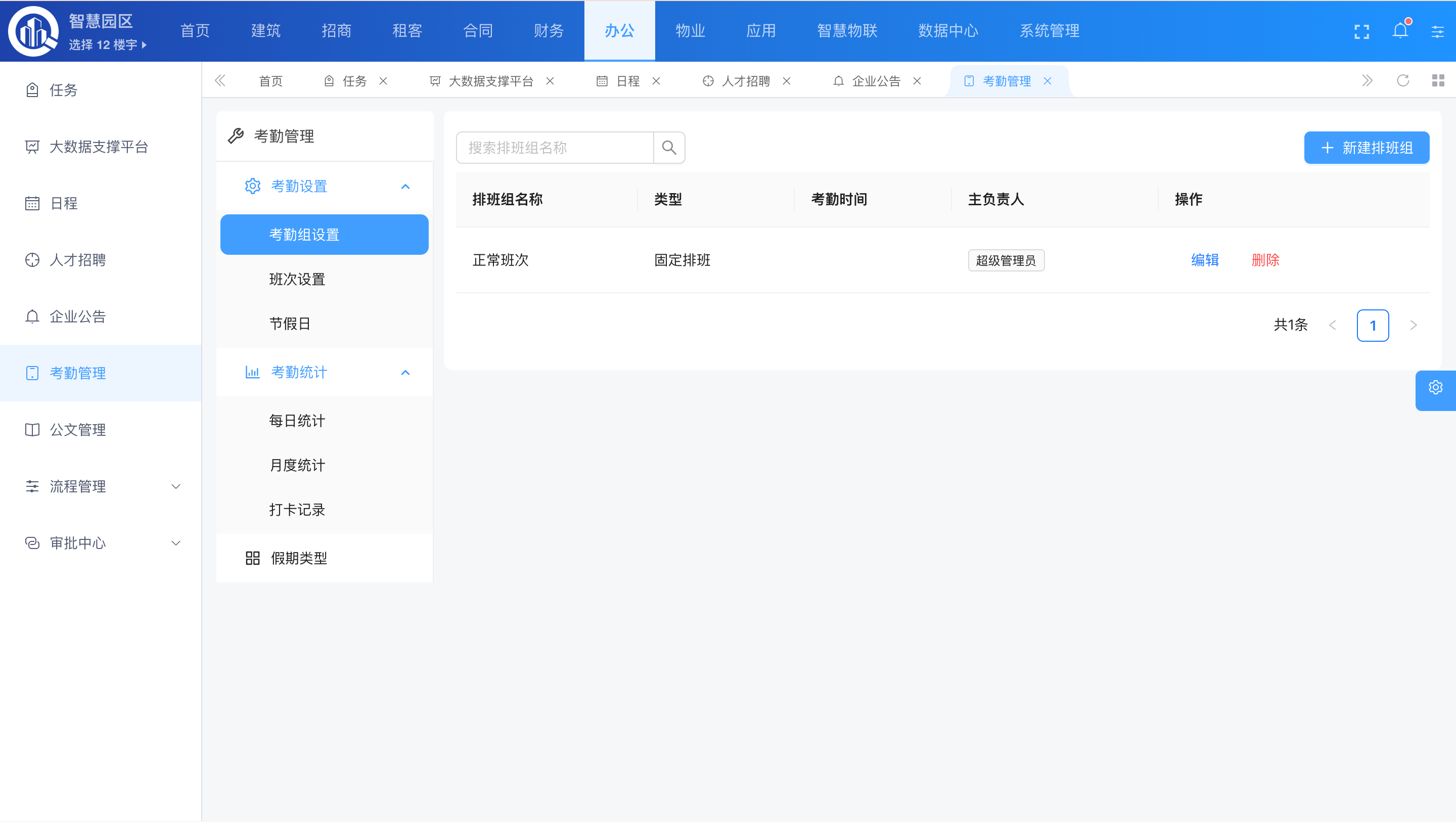Screen dimensions: 1456x822
Task: Open the header sliders settings icon
Action: click(x=1437, y=32)
